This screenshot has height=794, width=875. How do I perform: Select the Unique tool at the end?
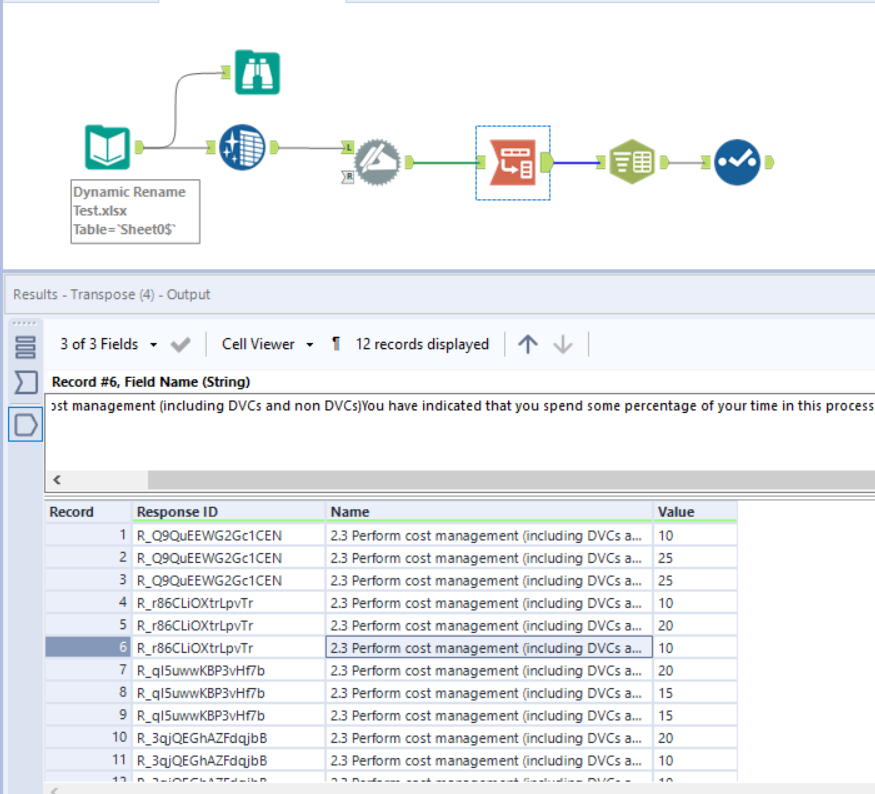(x=738, y=161)
